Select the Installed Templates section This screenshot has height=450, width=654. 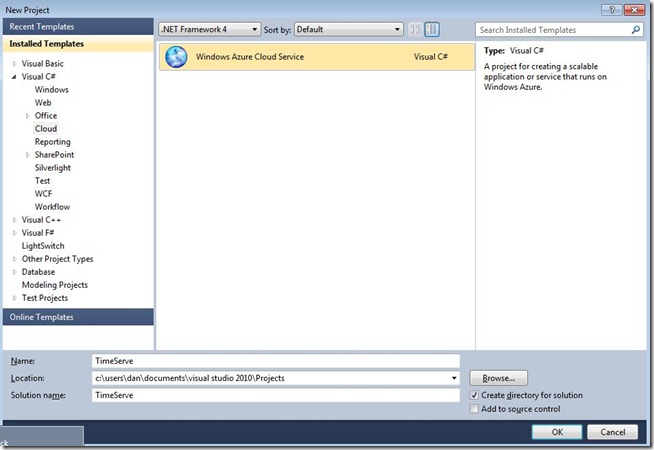[78, 44]
